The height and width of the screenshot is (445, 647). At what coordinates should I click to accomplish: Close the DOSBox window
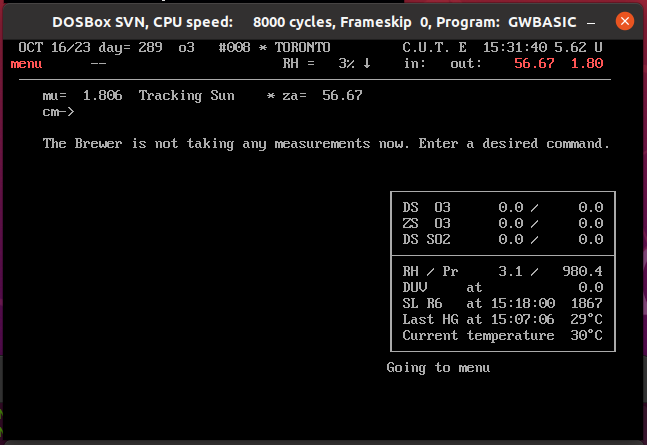(x=624, y=21)
